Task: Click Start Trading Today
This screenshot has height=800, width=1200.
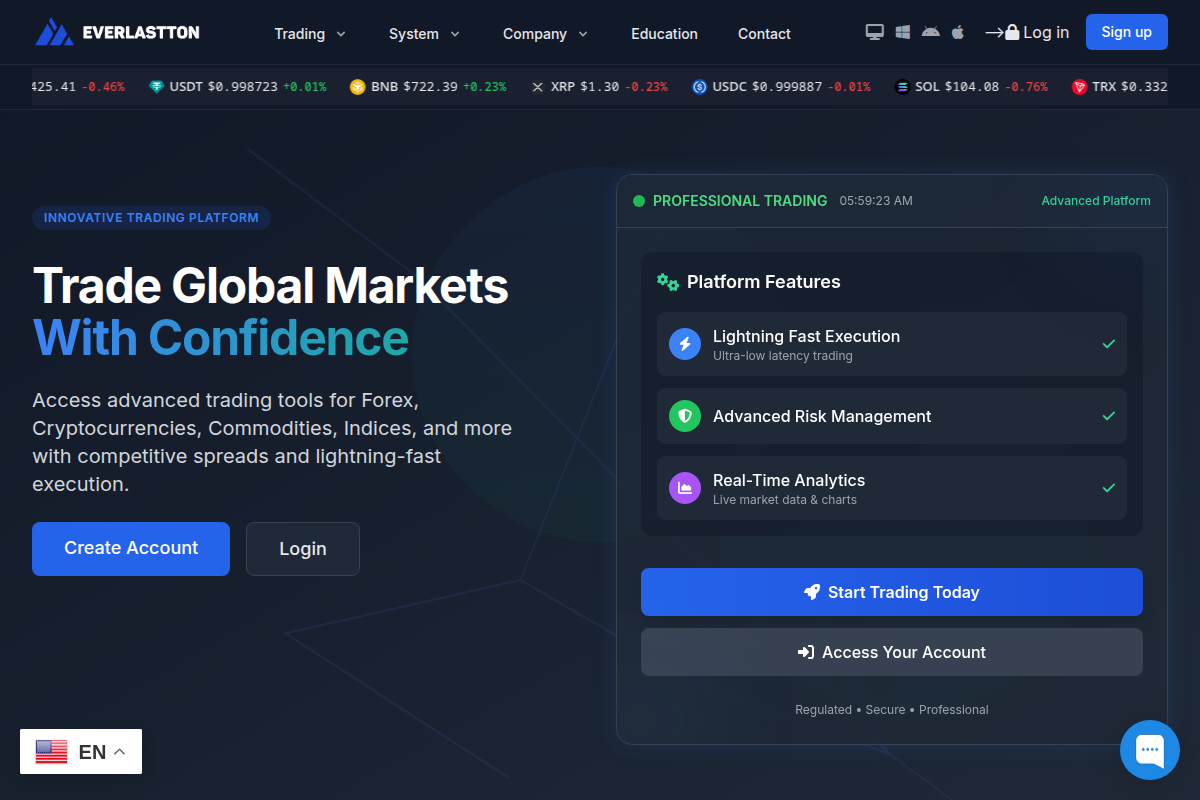Action: tap(892, 592)
